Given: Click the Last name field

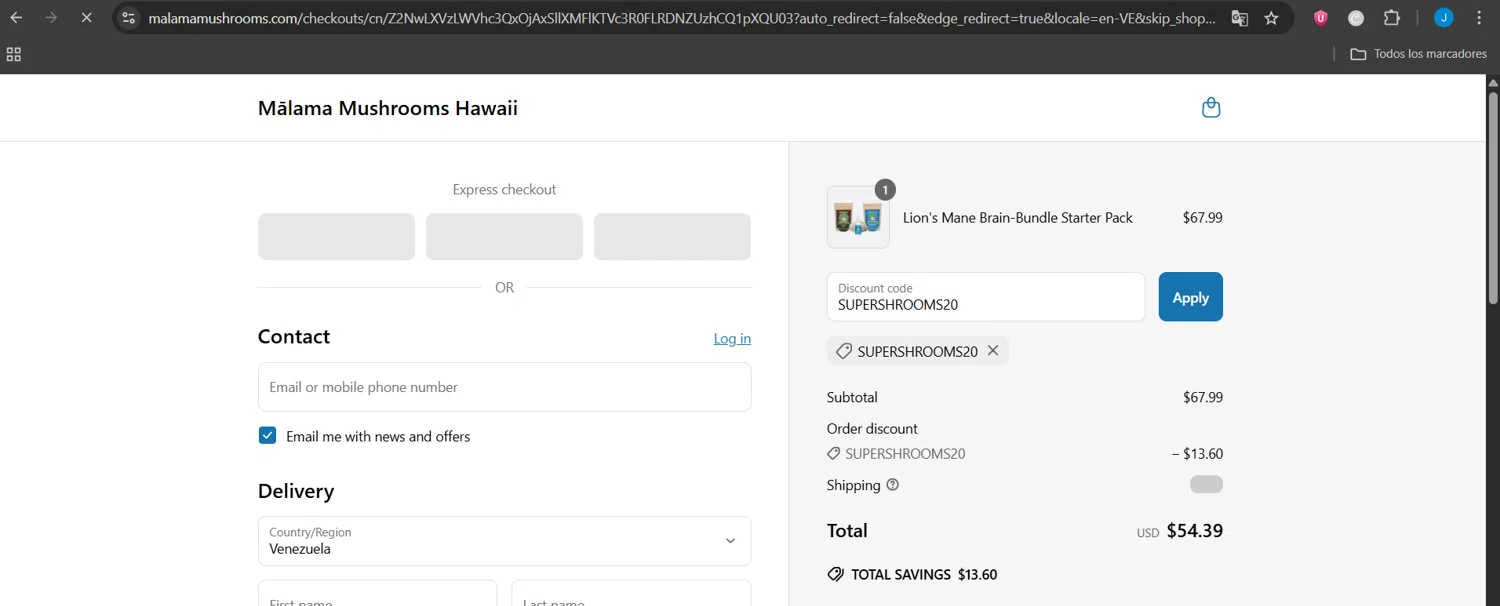Looking at the screenshot, I should click(631, 593).
